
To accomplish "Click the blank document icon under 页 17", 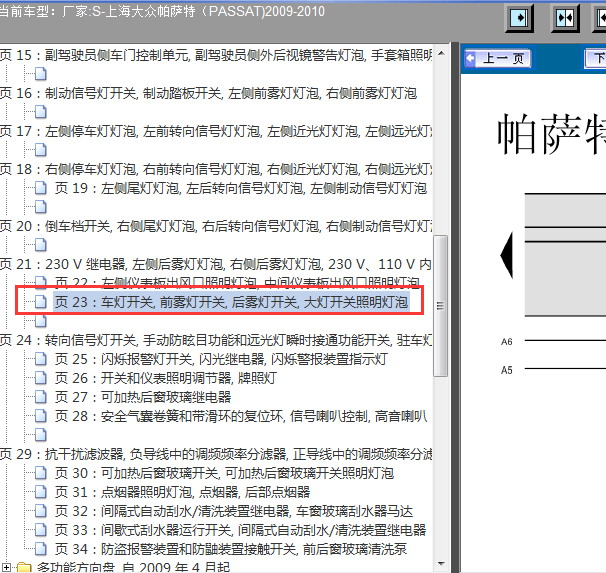I will [x=40, y=150].
